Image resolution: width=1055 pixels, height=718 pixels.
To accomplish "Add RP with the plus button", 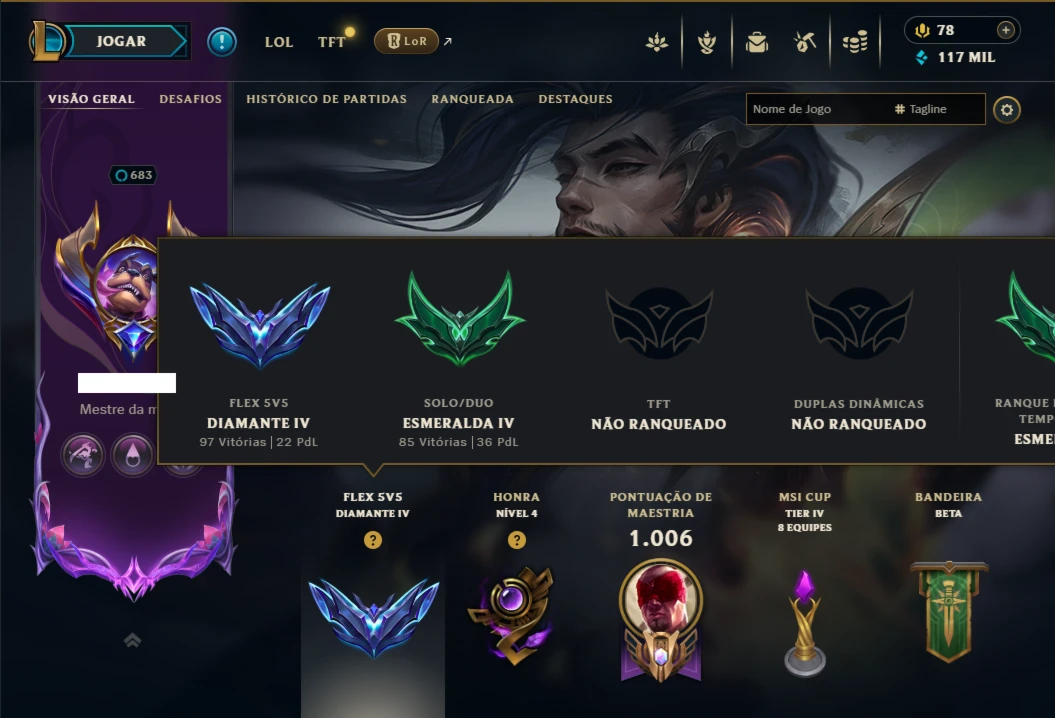I will pos(1005,30).
